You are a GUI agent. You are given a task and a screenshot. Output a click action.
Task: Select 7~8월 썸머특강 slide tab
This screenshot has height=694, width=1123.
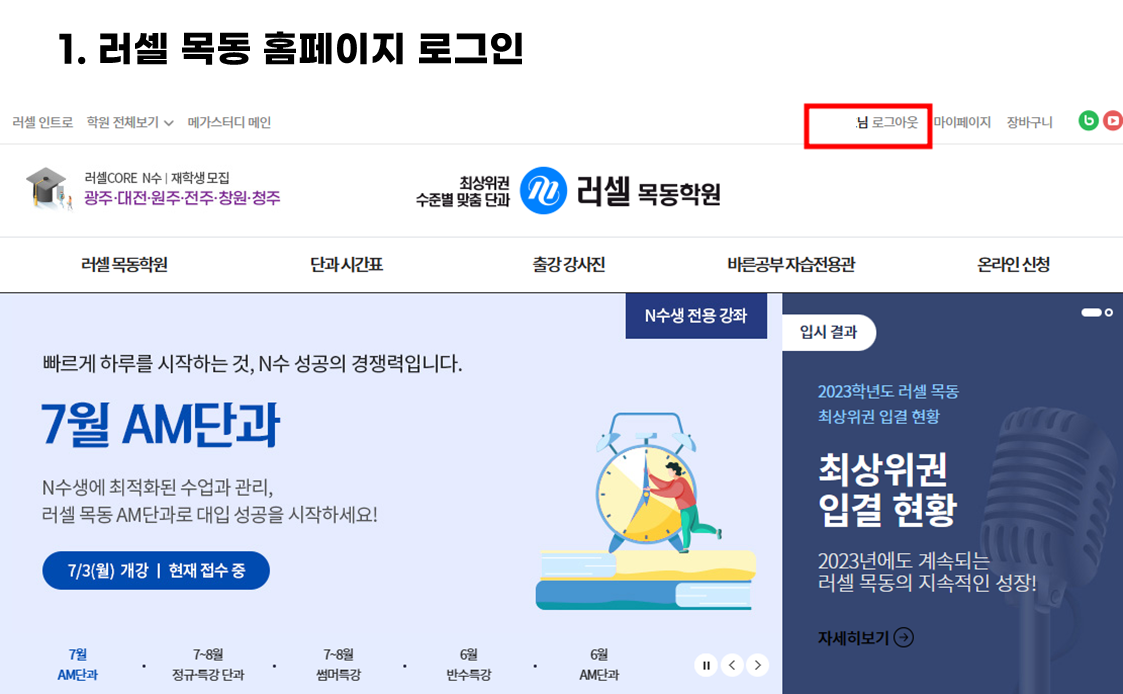(339, 665)
